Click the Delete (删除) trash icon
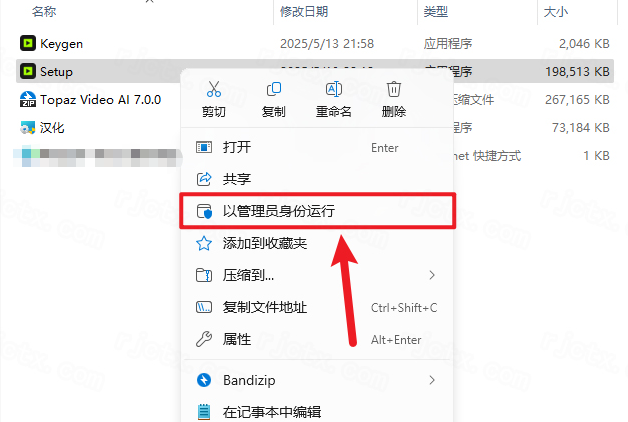This screenshot has width=628, height=422. pos(394,89)
